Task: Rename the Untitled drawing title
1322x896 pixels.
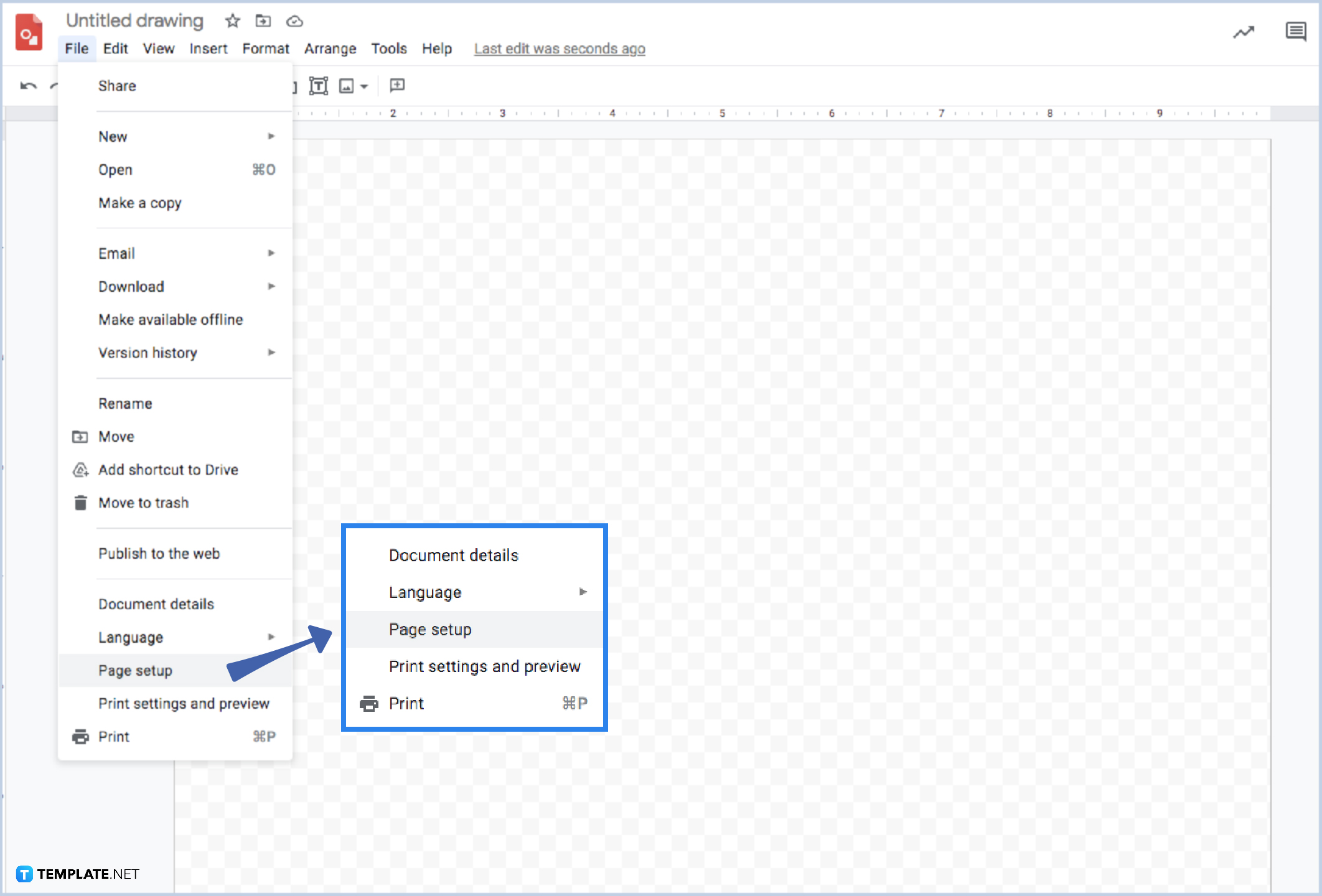Action: click(134, 21)
